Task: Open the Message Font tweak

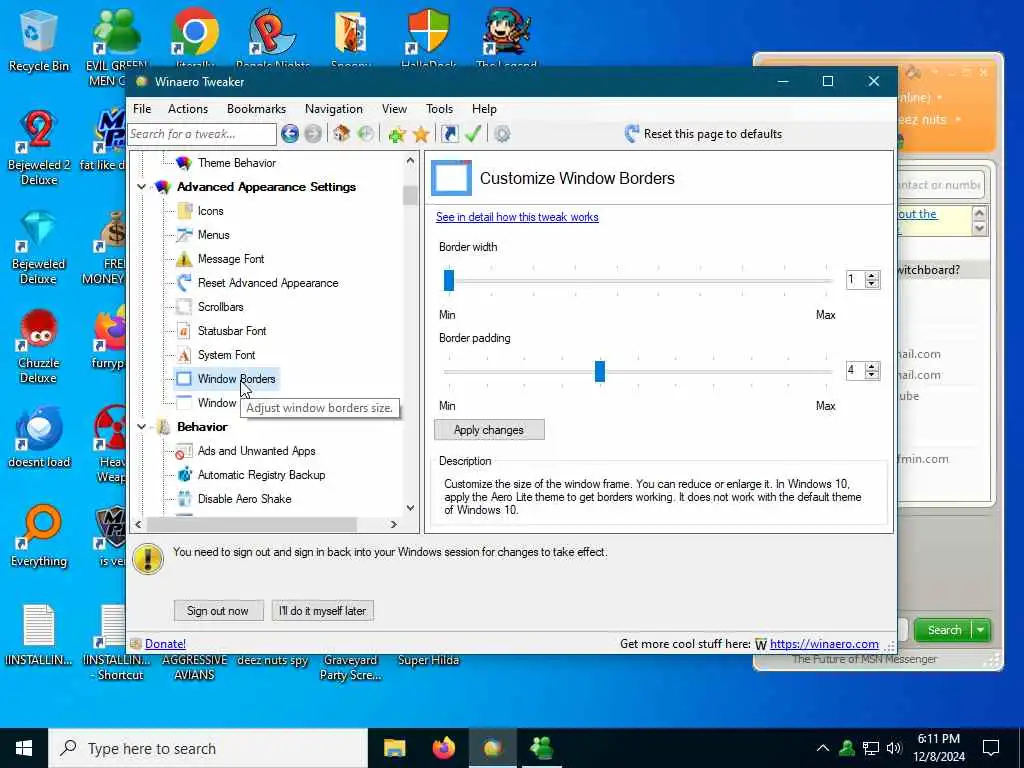Action: coord(231,259)
